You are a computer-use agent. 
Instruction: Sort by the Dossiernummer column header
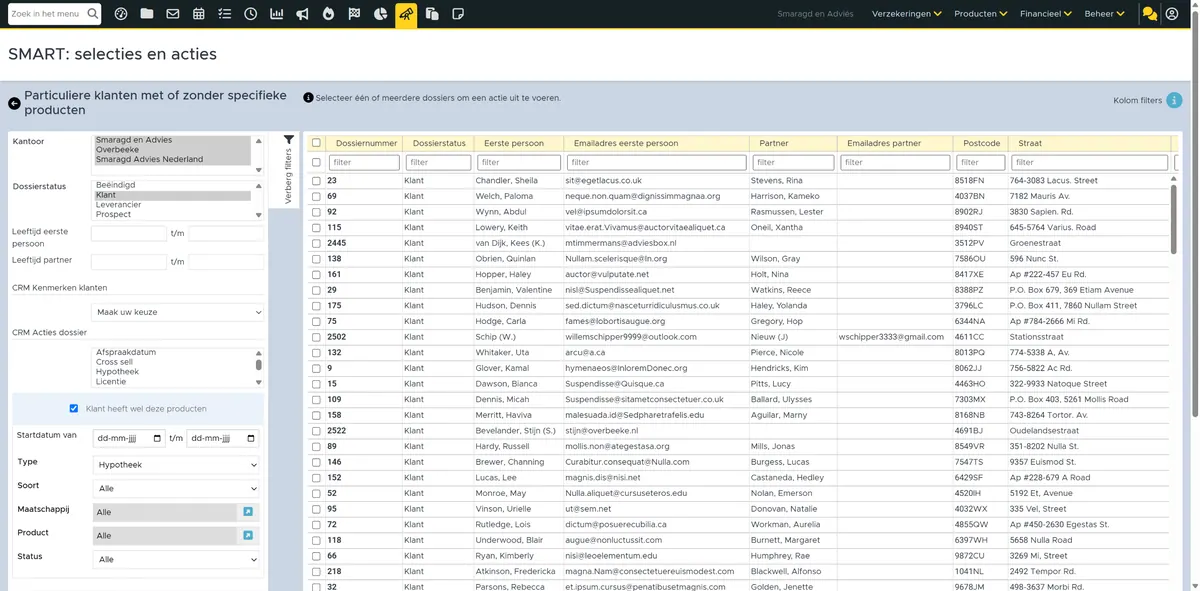click(x=367, y=143)
